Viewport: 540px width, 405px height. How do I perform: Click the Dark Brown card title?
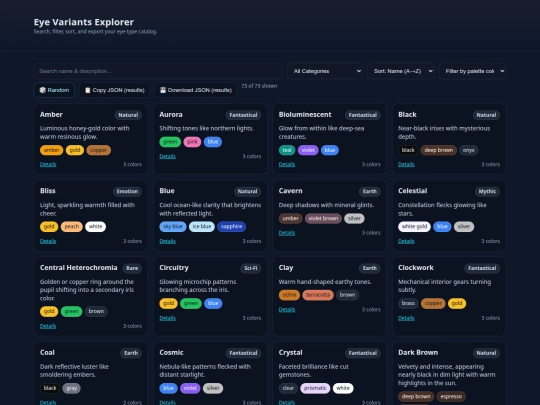point(418,352)
